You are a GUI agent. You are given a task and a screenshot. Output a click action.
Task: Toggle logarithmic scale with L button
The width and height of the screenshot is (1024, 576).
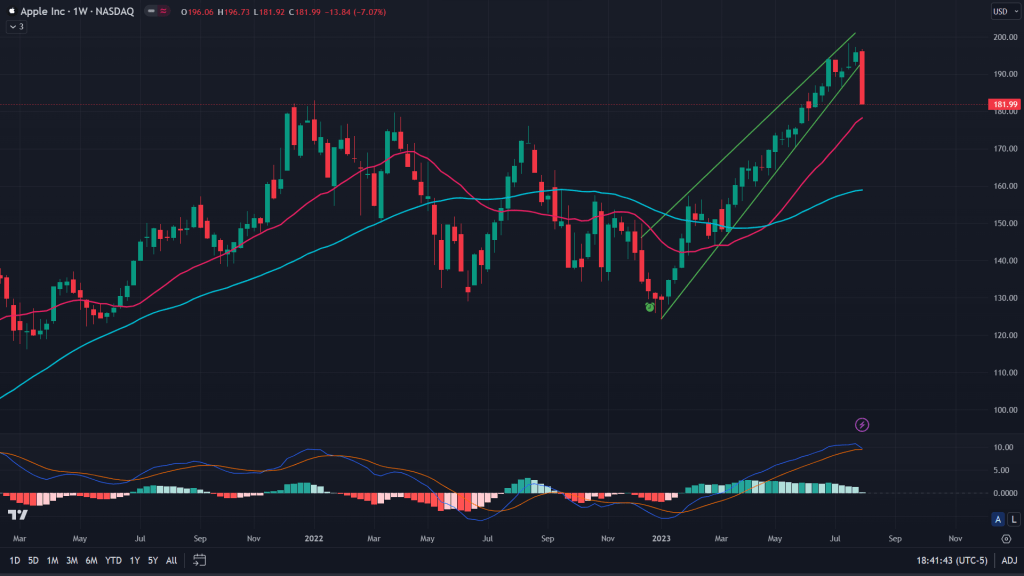coord(1011,518)
